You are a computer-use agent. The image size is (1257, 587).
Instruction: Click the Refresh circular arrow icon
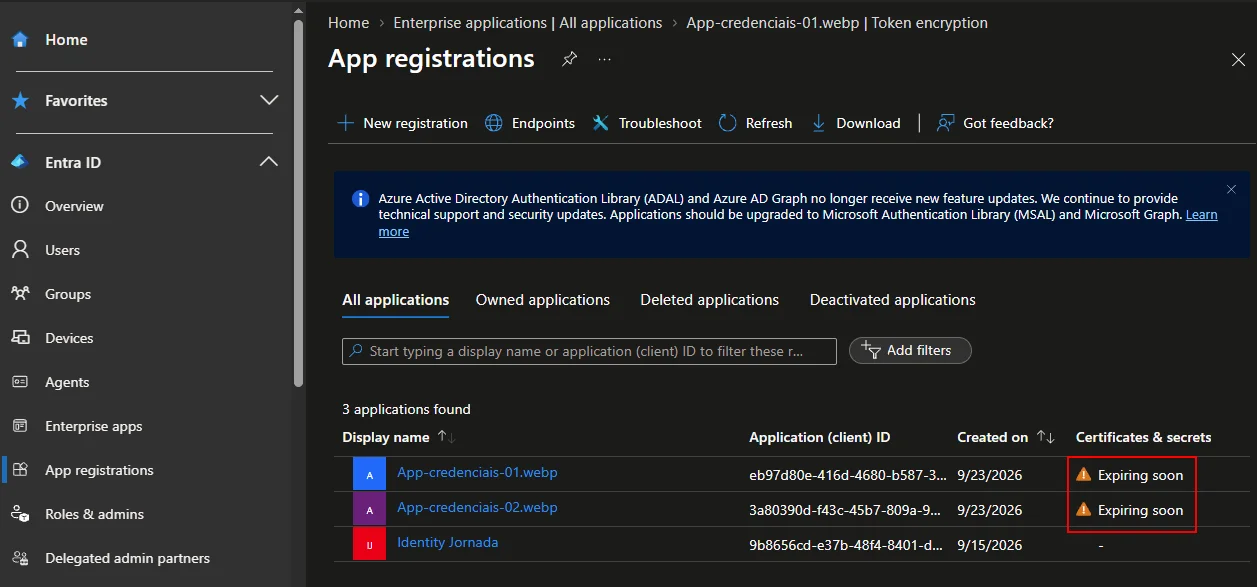[728, 123]
